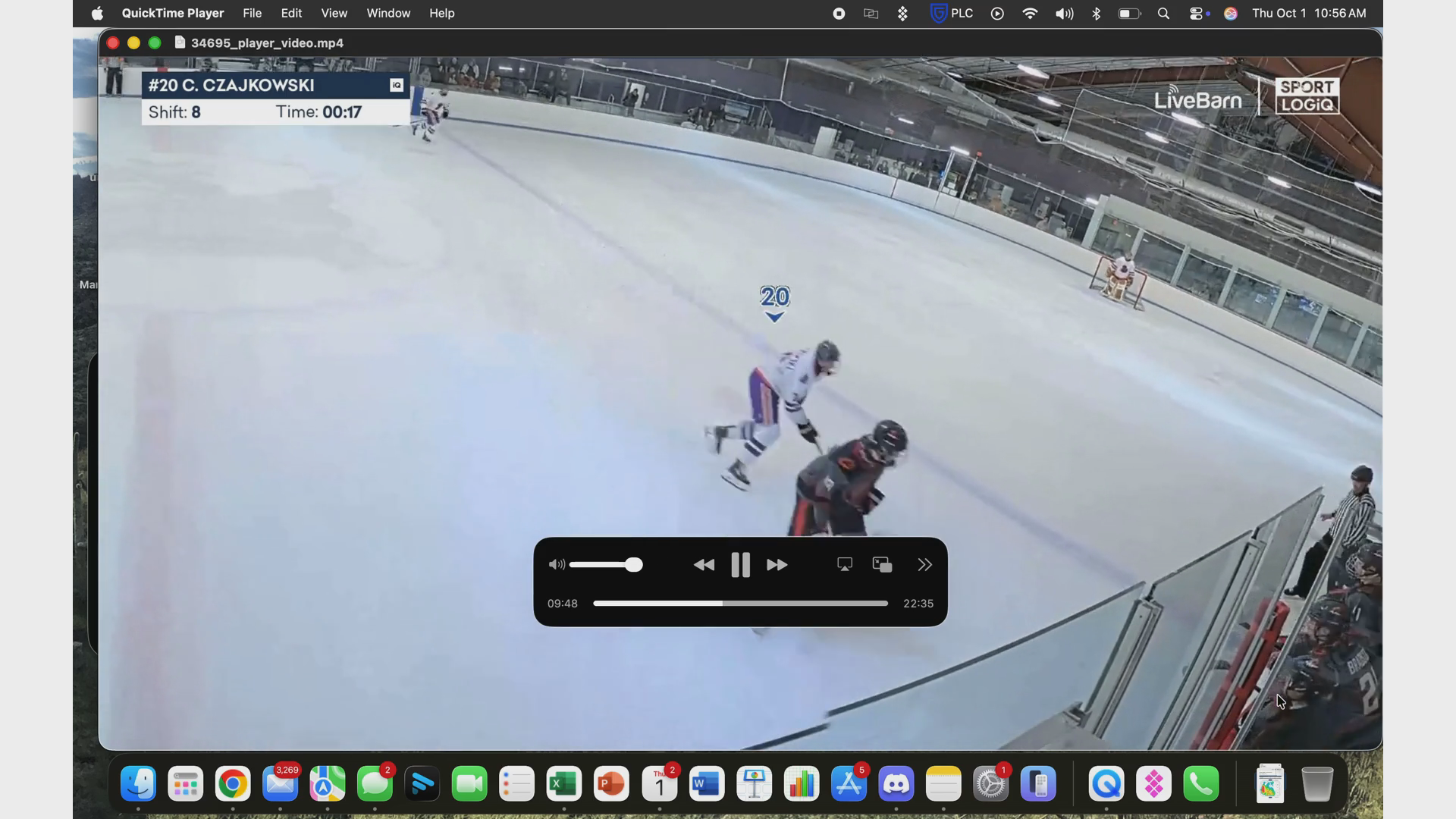The width and height of the screenshot is (1456, 819).
Task: Launch Google Chrome from the Dock
Action: 233,784
